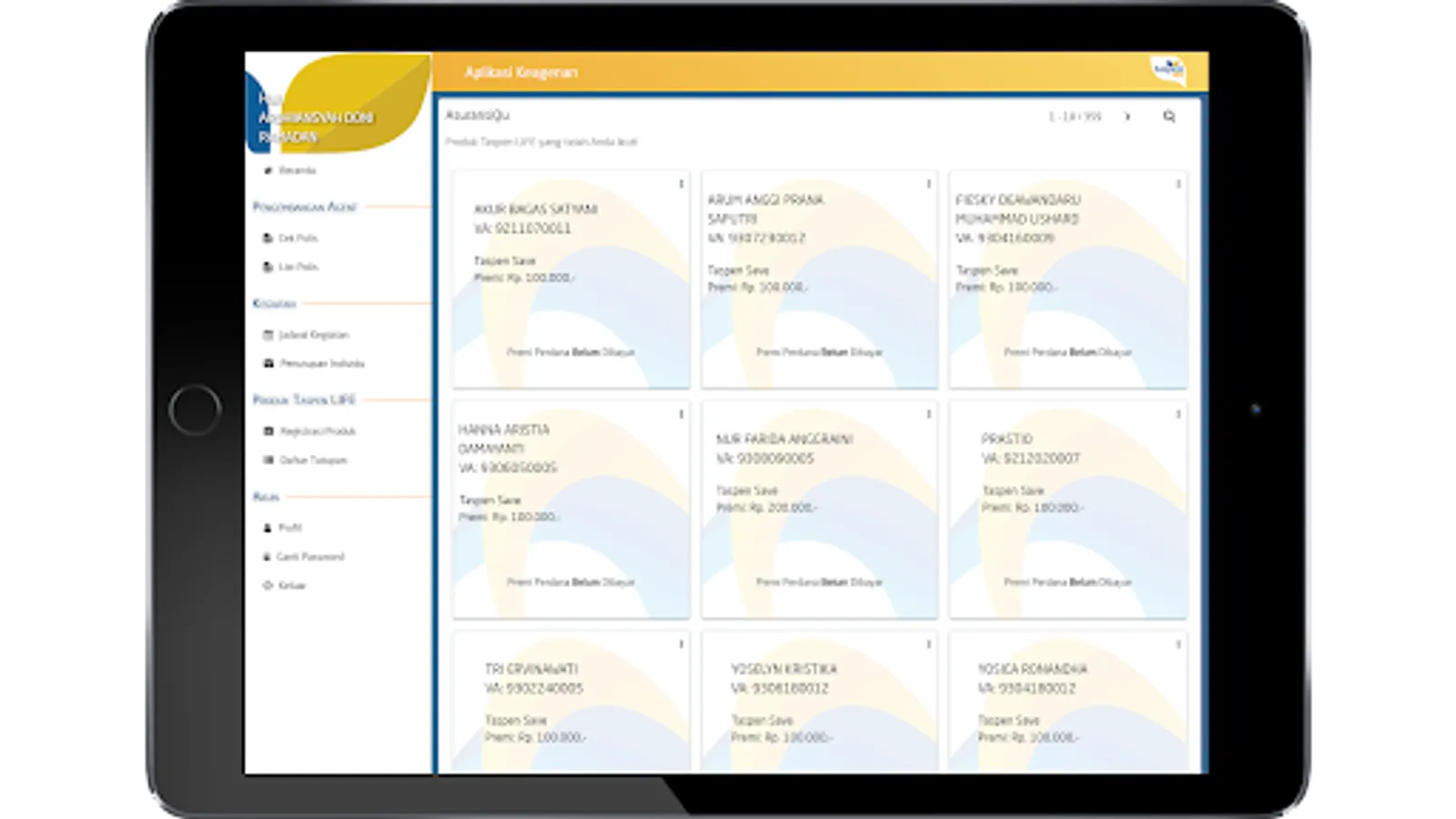This screenshot has height=819, width=1456.
Task: Click the AsuransiQu page heading
Action: pos(477,116)
